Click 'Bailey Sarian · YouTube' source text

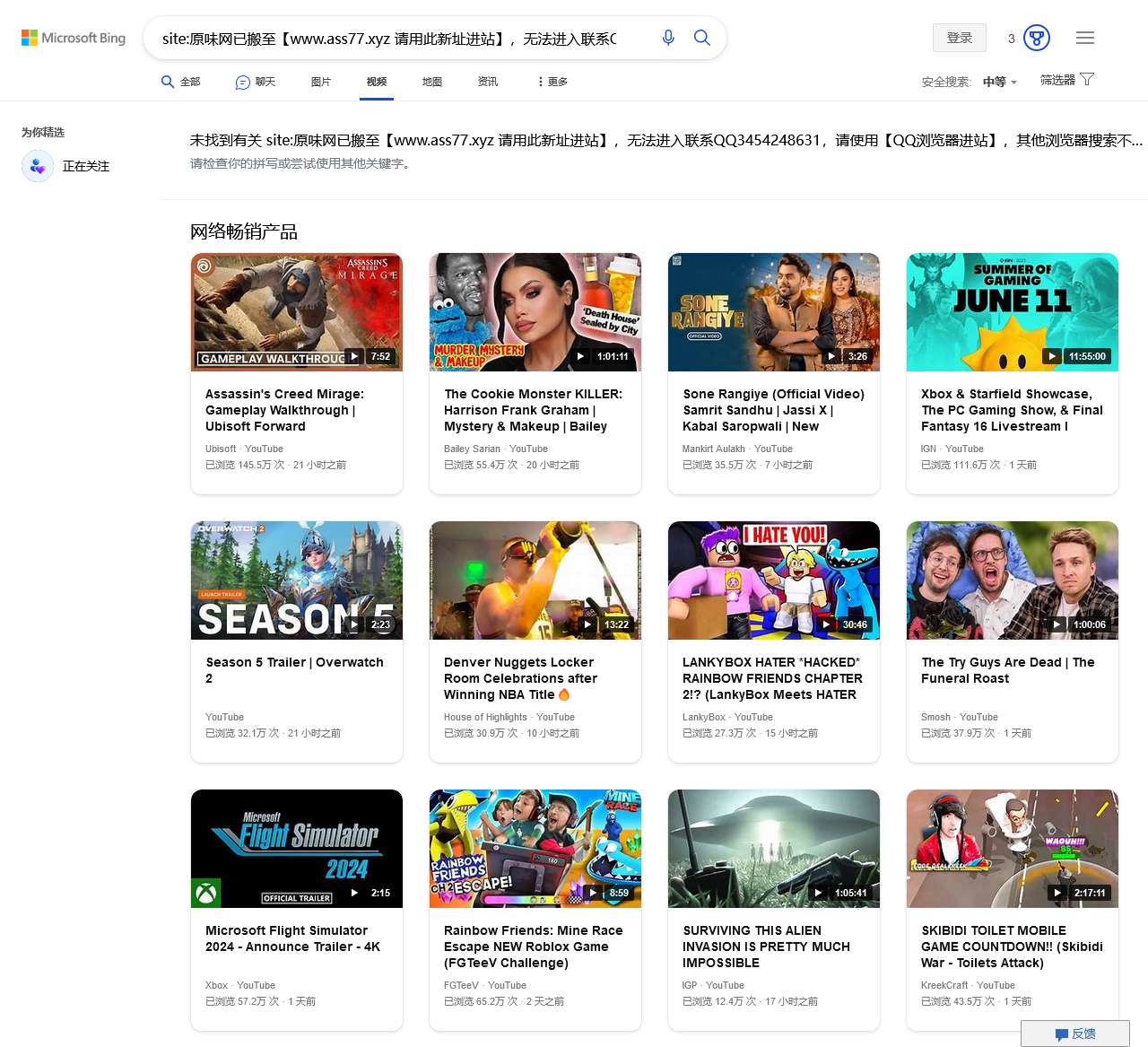(x=496, y=449)
